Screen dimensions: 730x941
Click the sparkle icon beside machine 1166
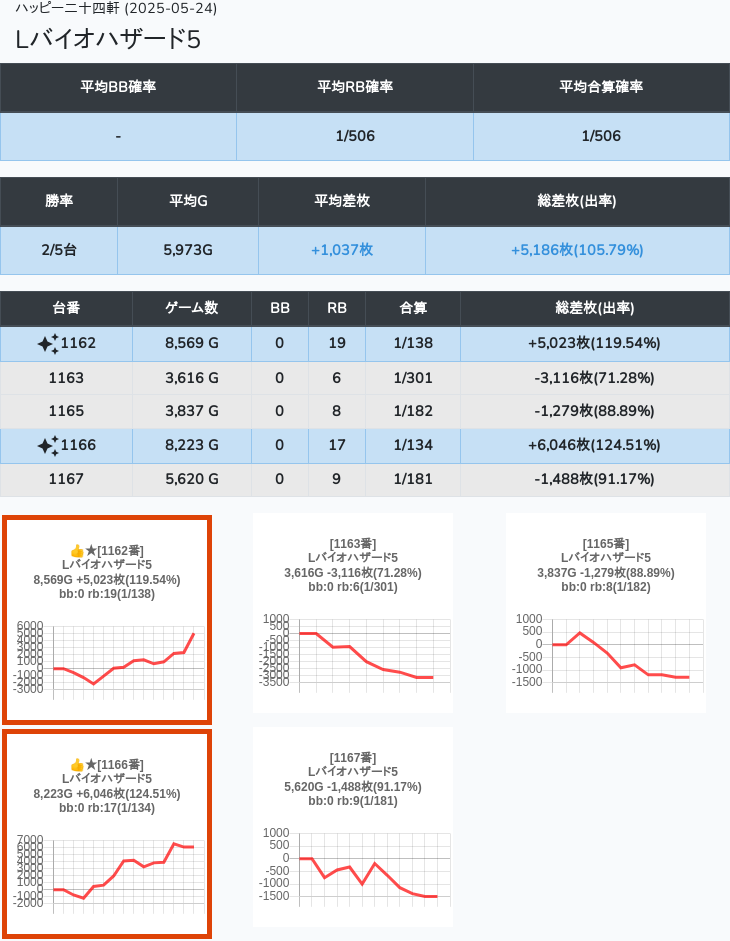click(x=48, y=446)
